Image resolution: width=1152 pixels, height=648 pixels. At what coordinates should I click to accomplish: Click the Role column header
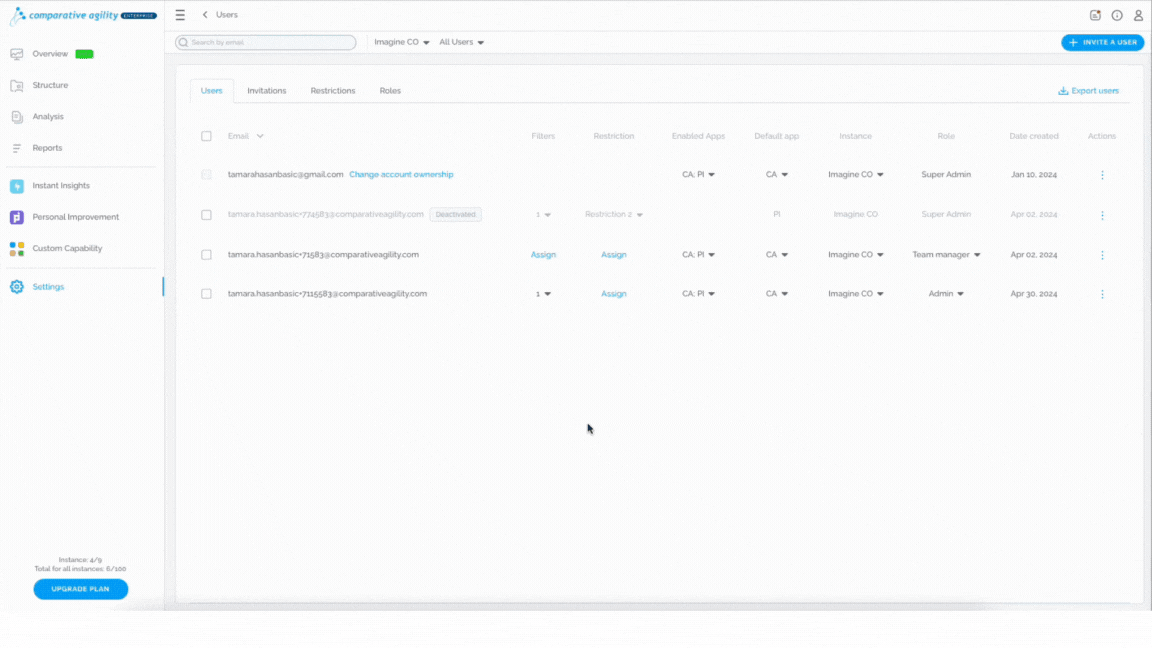click(x=946, y=137)
